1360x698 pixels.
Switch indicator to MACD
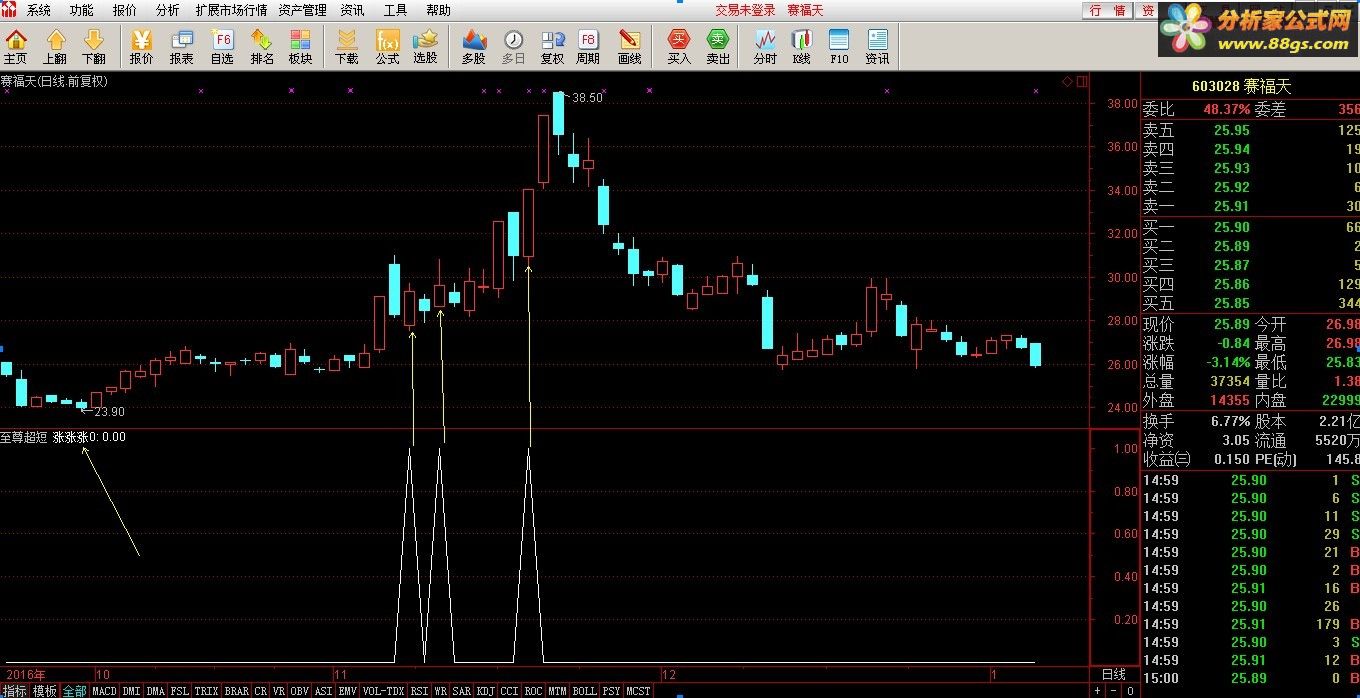(x=104, y=691)
